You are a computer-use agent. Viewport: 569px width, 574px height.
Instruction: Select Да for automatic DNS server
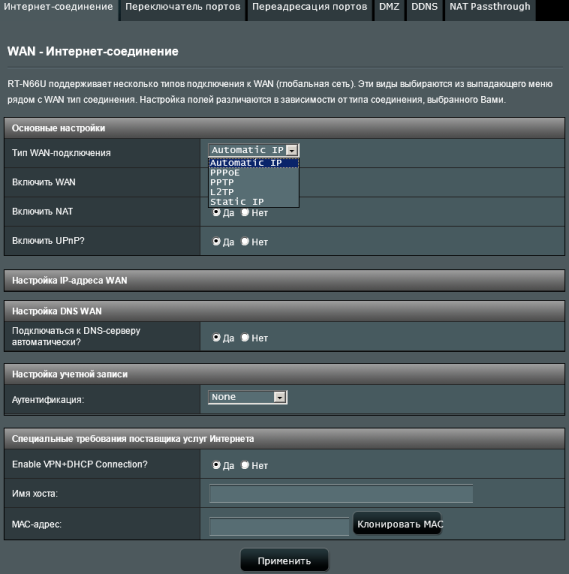216,338
